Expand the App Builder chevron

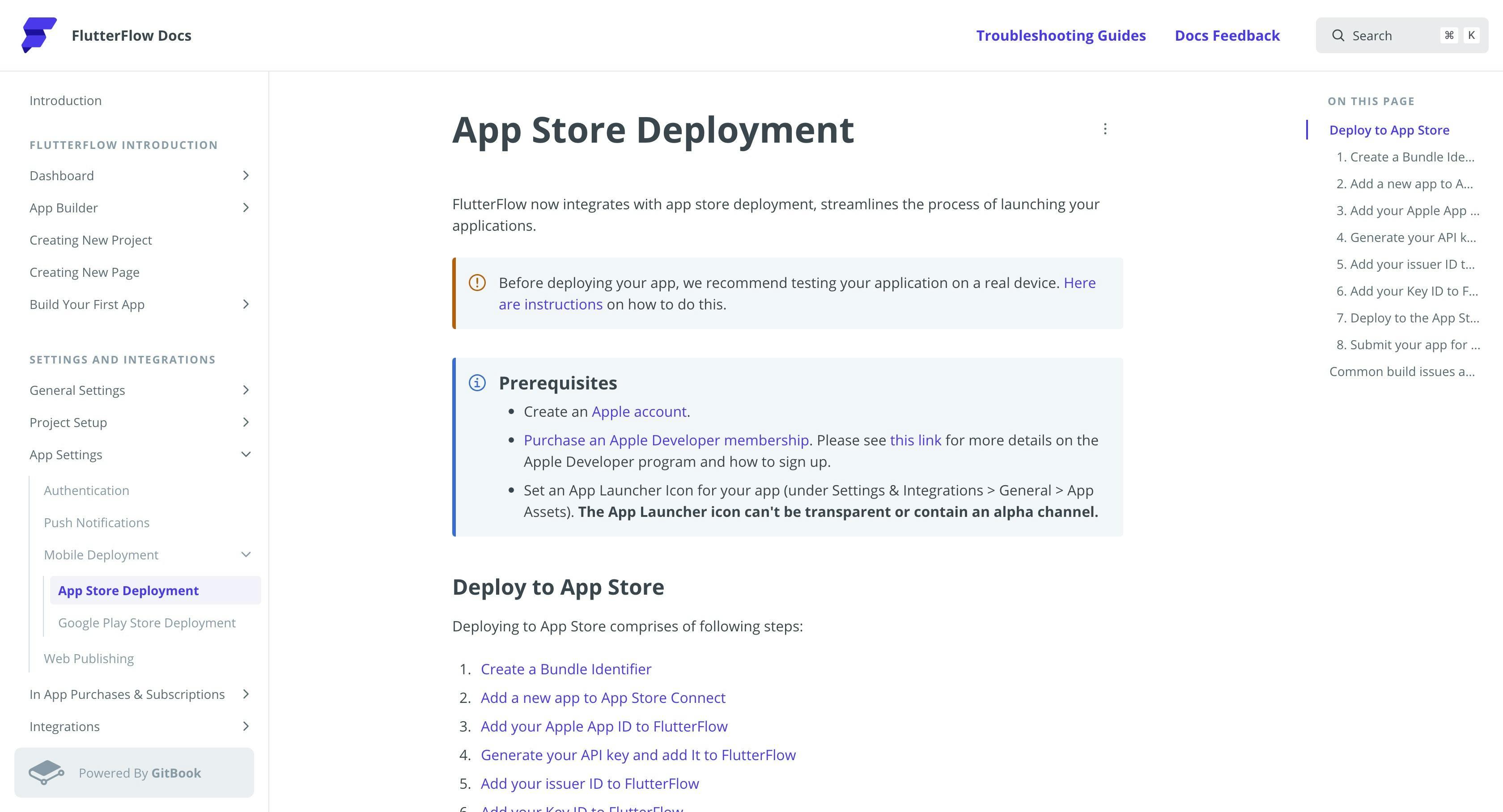coord(246,207)
